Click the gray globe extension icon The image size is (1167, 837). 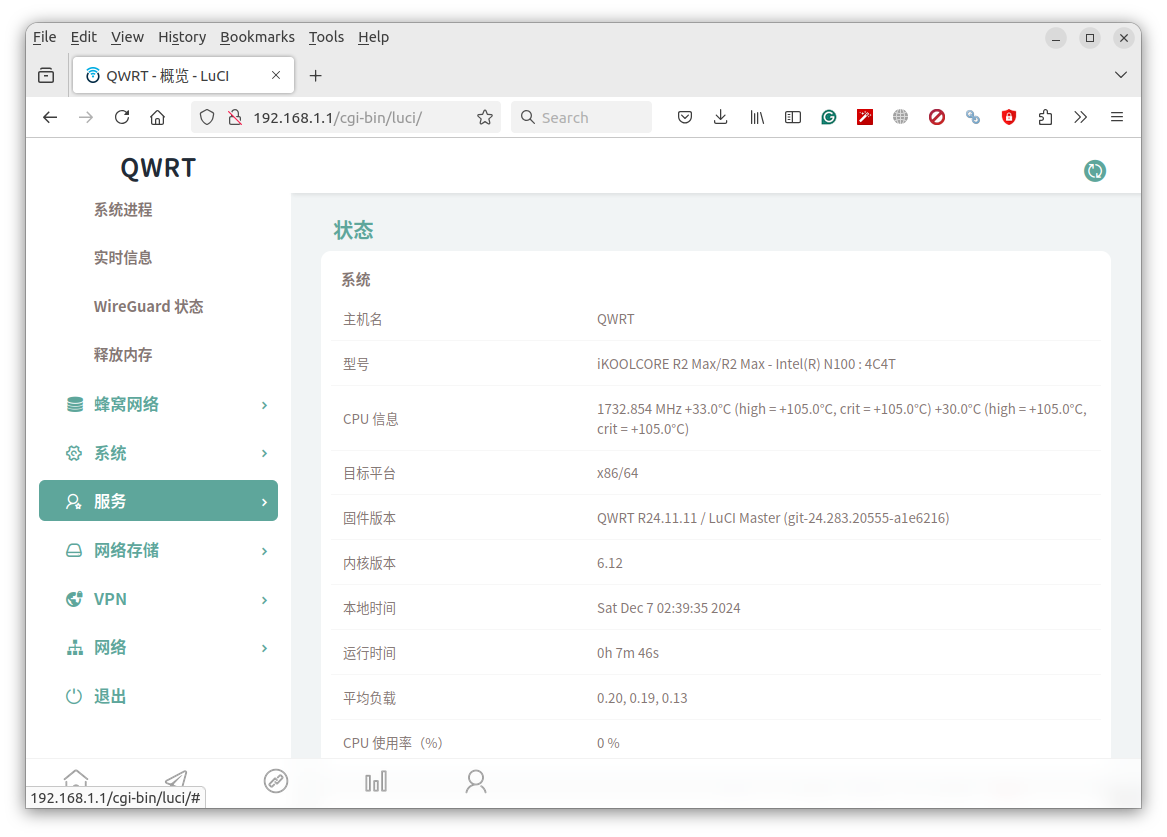pos(901,118)
